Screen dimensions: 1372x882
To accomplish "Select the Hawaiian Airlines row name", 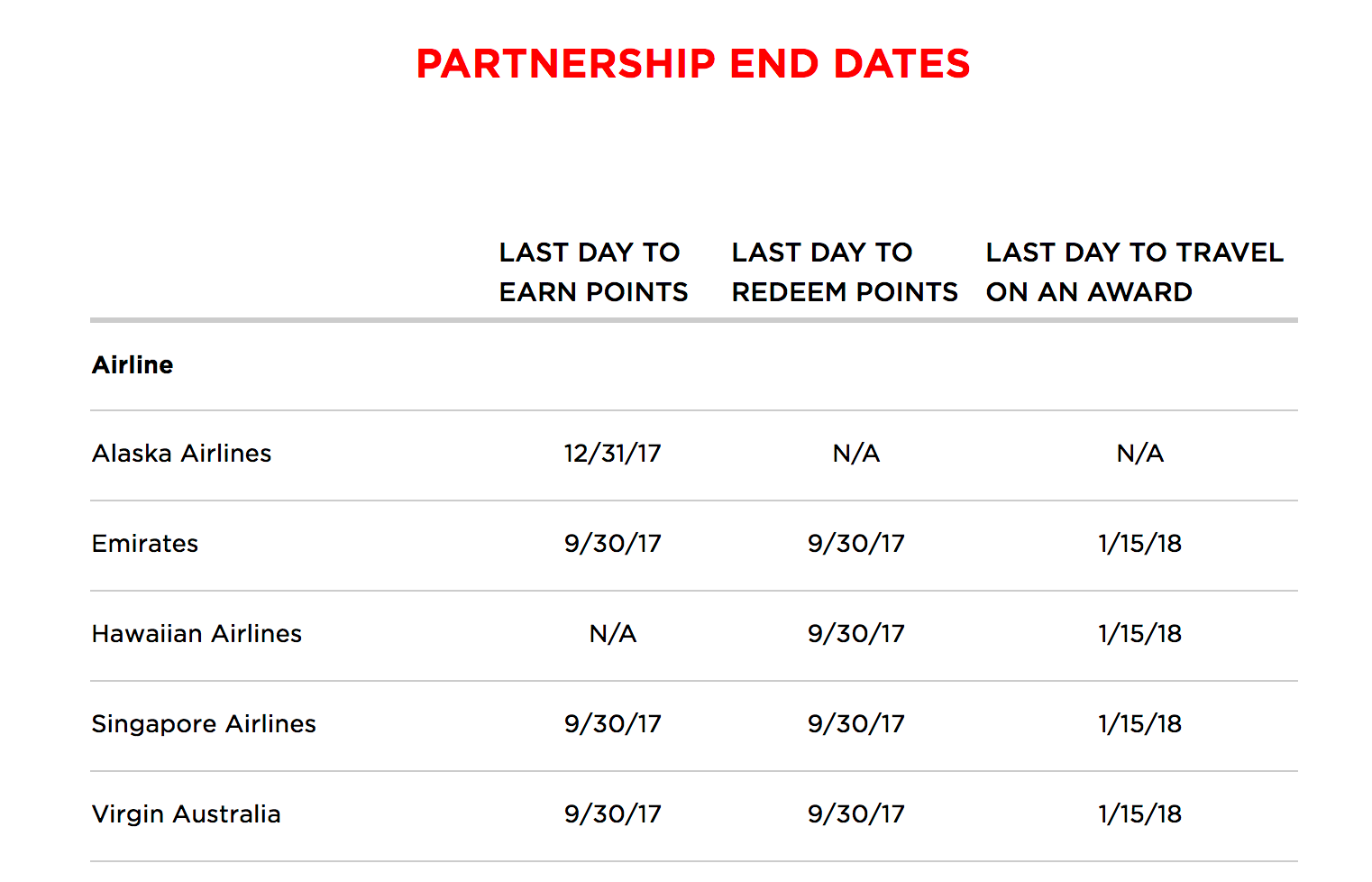I will (197, 633).
